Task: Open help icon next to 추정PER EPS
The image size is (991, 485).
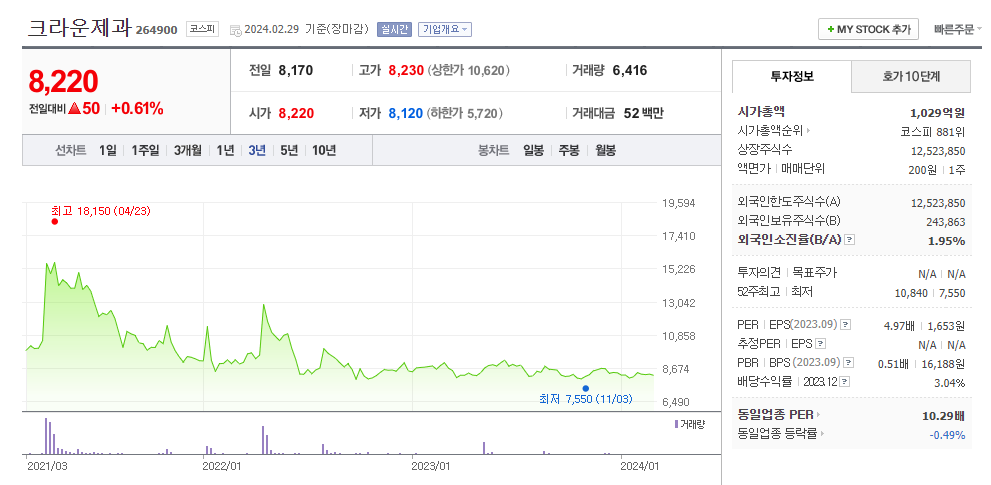Action: tap(820, 344)
